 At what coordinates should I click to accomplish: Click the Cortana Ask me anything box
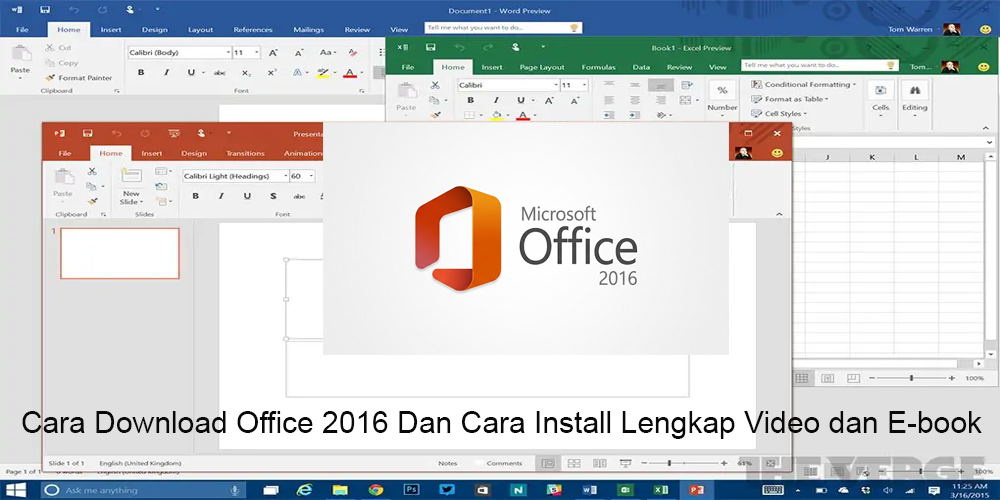point(145,490)
